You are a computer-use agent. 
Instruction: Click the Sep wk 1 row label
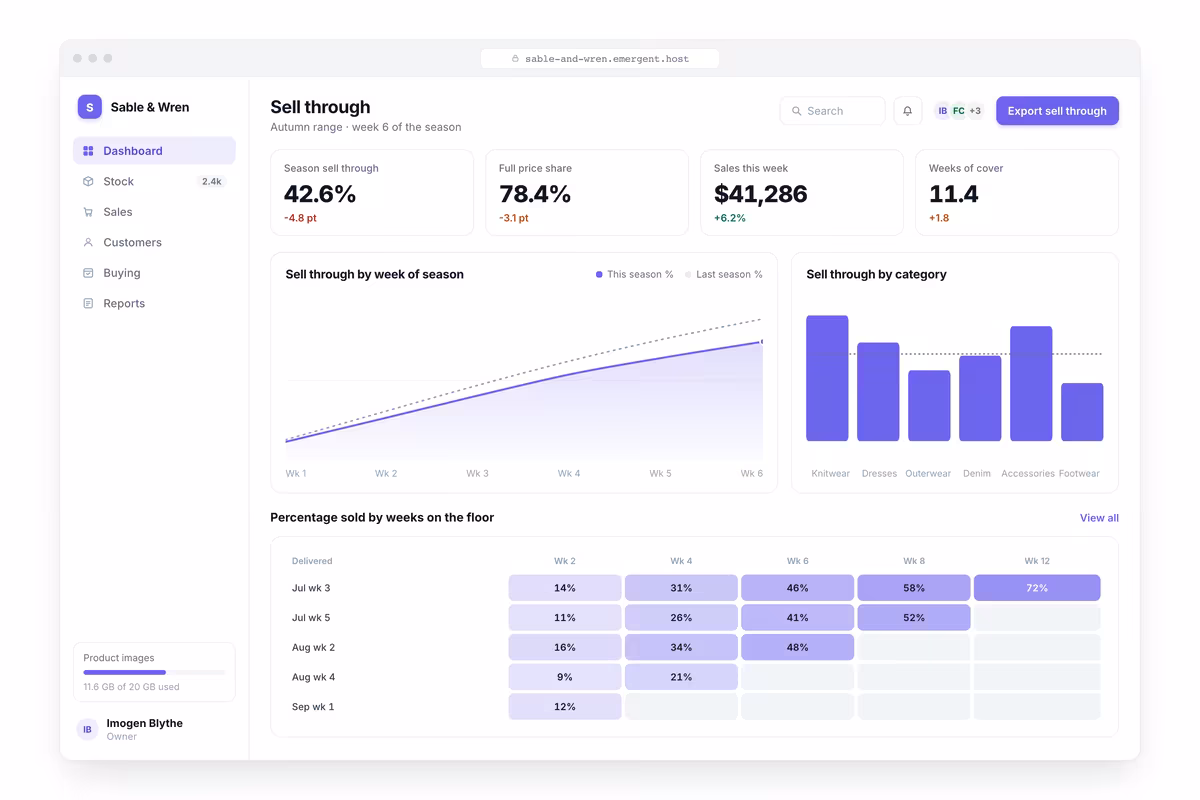click(313, 707)
